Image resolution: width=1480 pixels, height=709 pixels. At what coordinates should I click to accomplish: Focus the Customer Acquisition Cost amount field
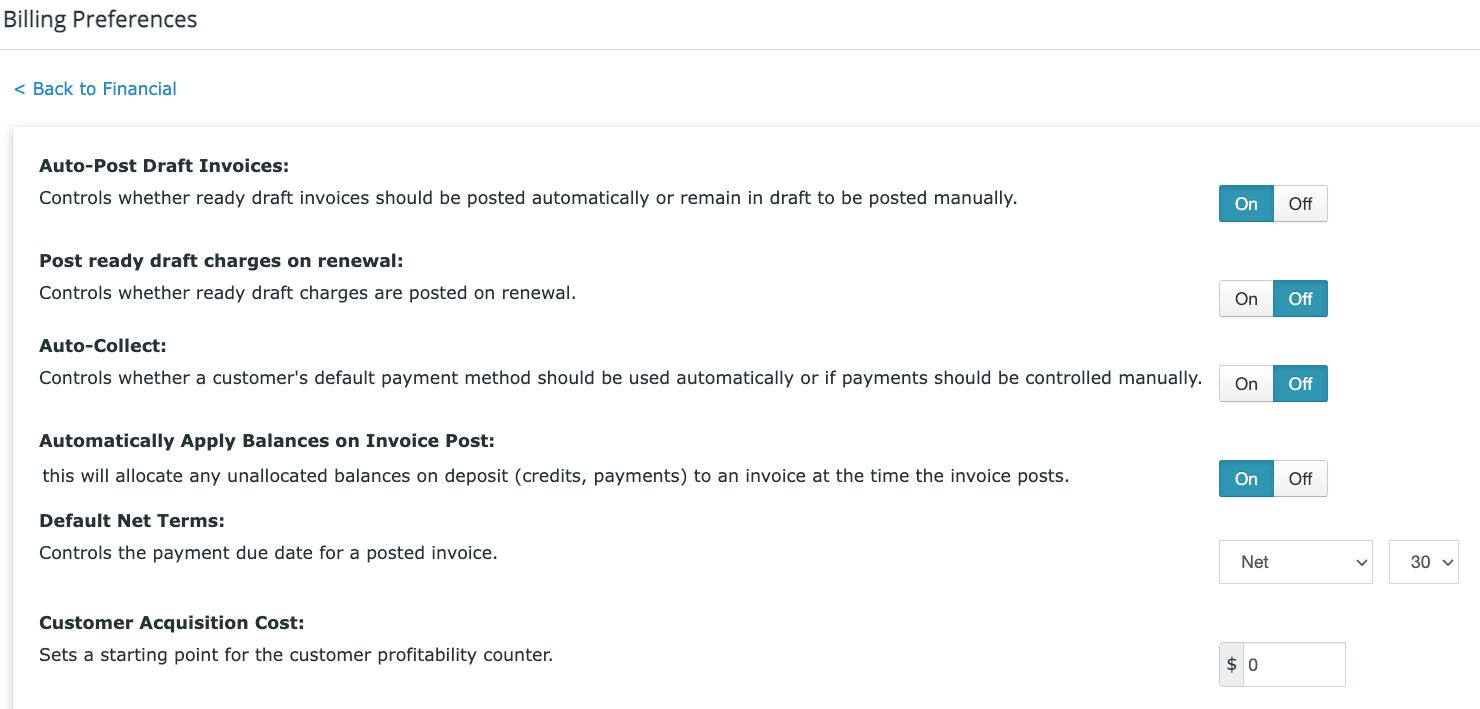pos(1294,665)
